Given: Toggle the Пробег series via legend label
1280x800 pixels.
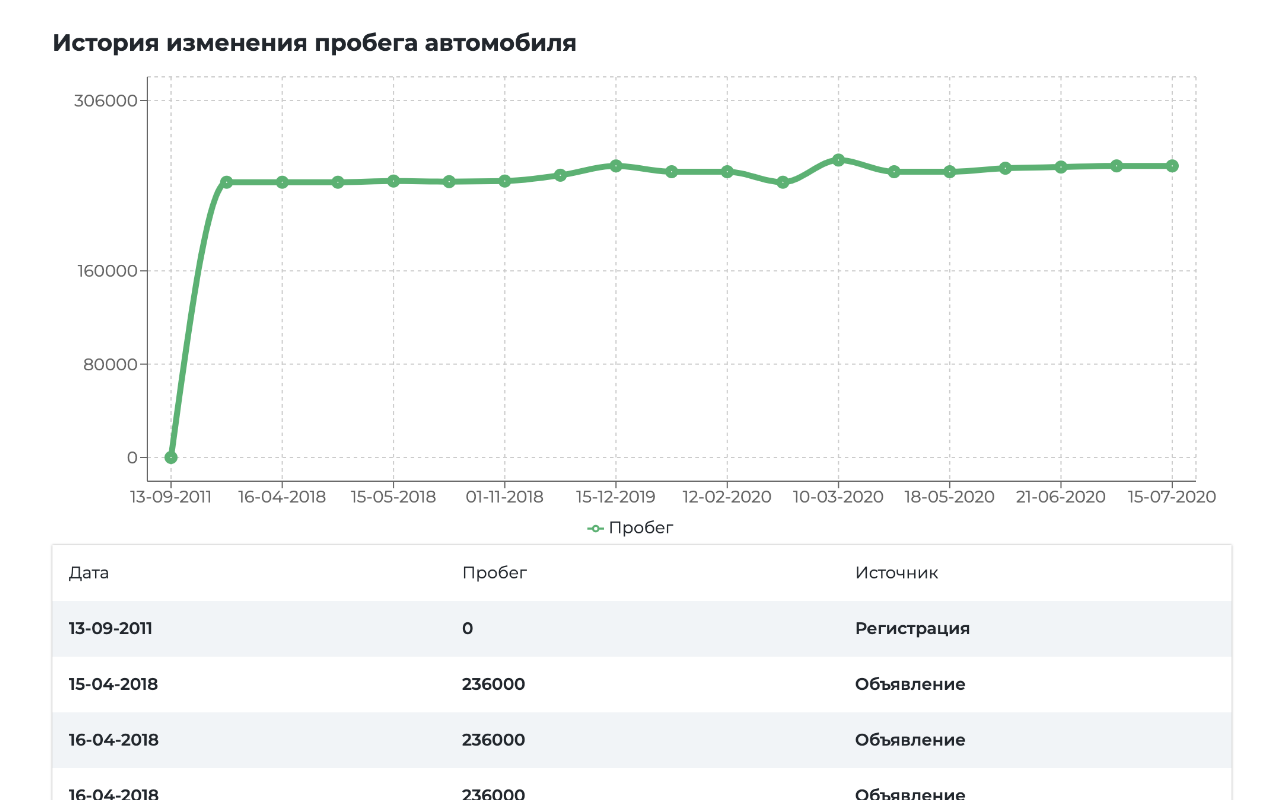Looking at the screenshot, I should pos(641,528).
